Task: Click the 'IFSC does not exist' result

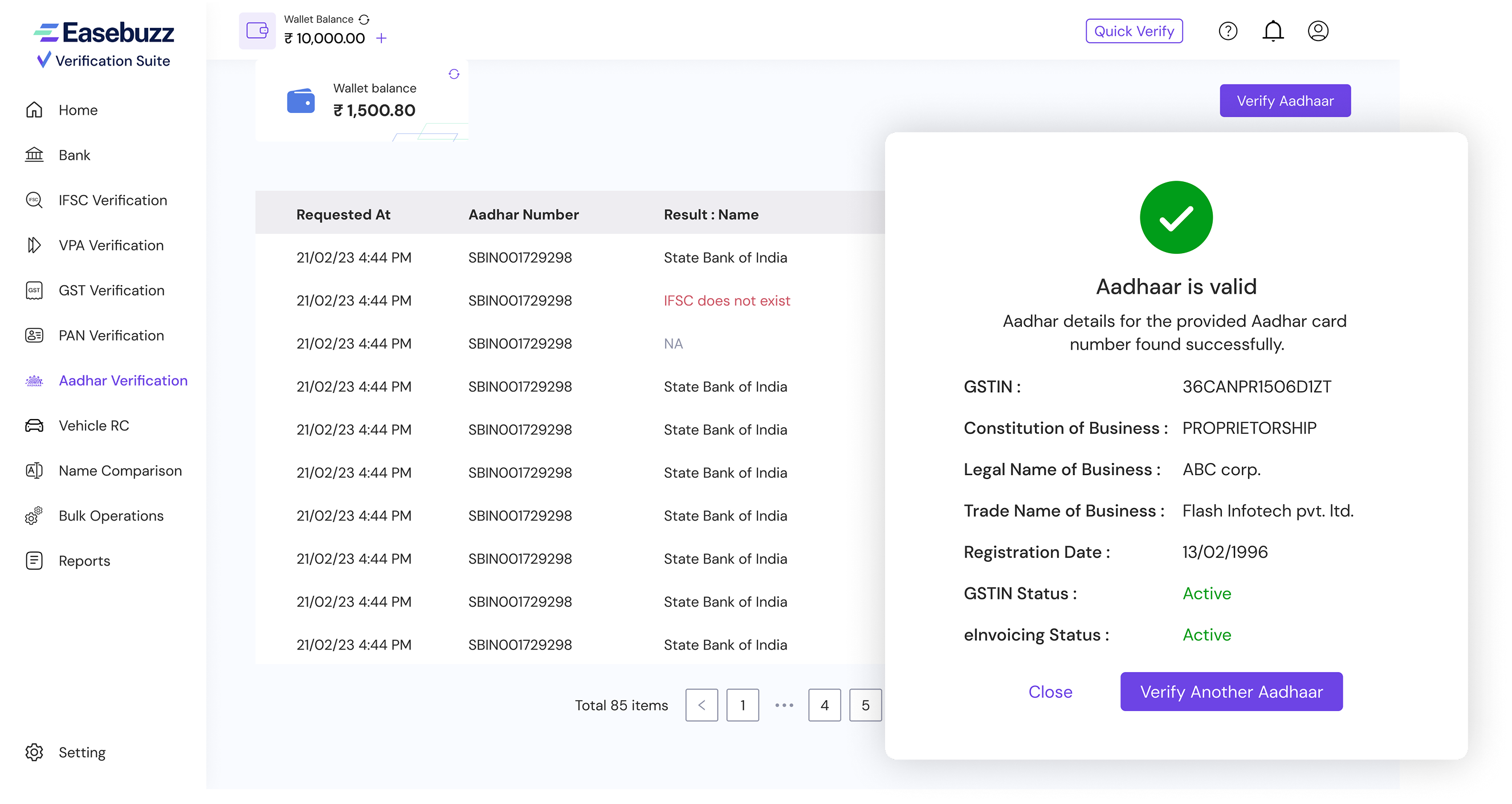Action: point(727,301)
